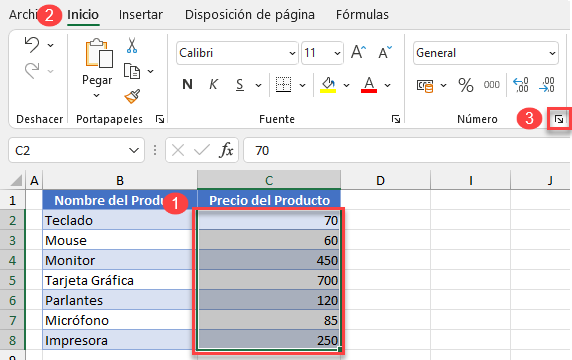The height and width of the screenshot is (360, 572).
Task: Open font color dropdown arrow
Action: click(x=387, y=85)
